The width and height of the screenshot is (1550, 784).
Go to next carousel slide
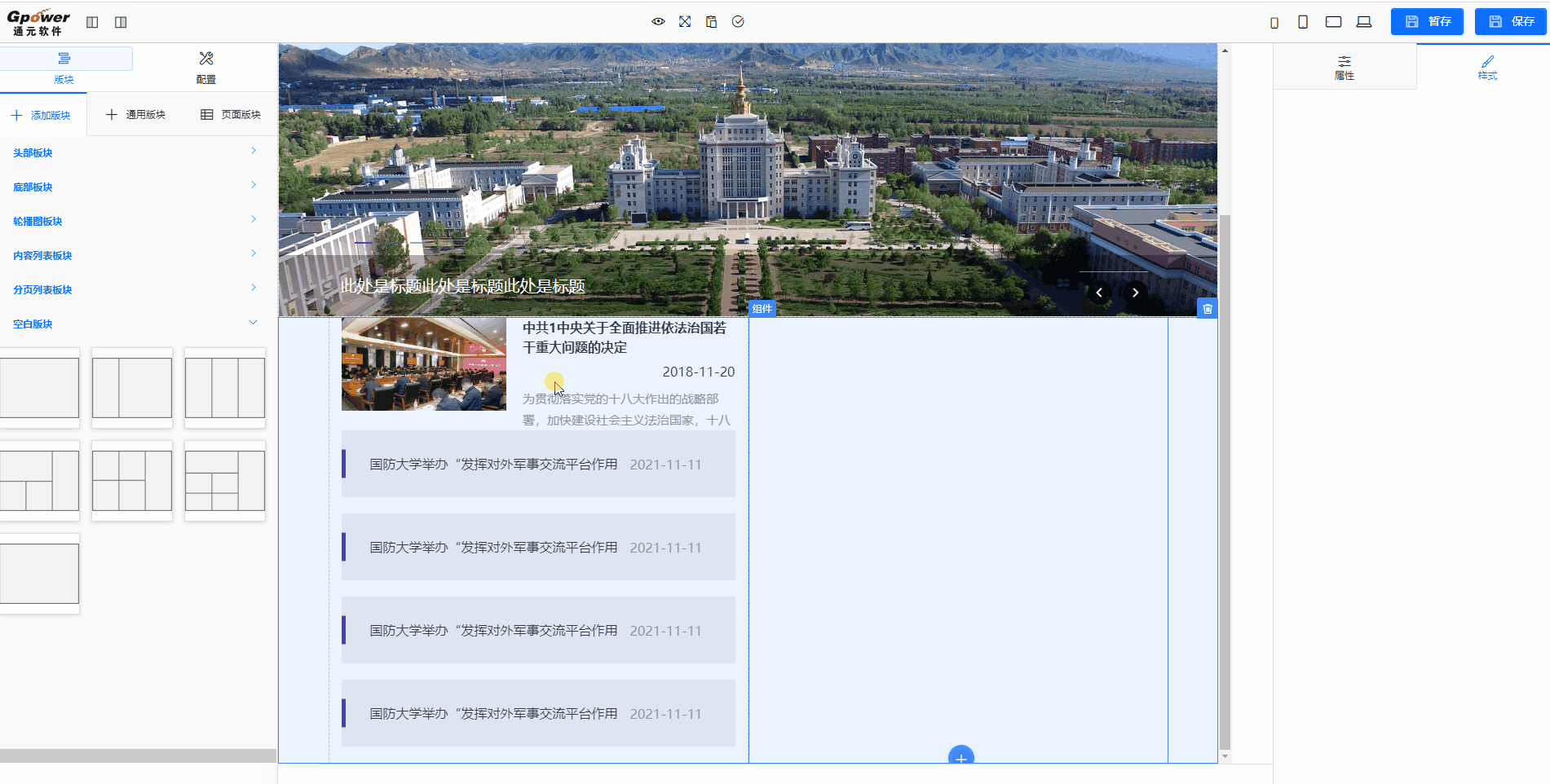[x=1135, y=293]
